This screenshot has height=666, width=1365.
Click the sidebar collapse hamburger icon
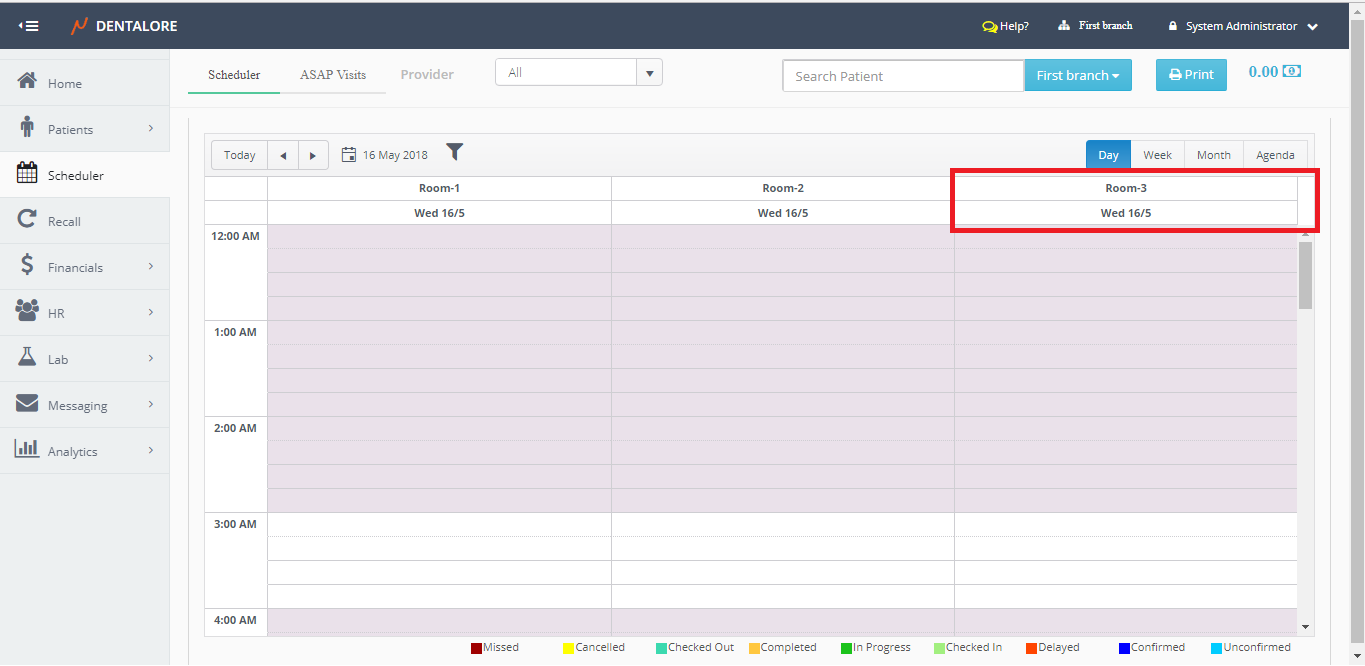(x=28, y=26)
